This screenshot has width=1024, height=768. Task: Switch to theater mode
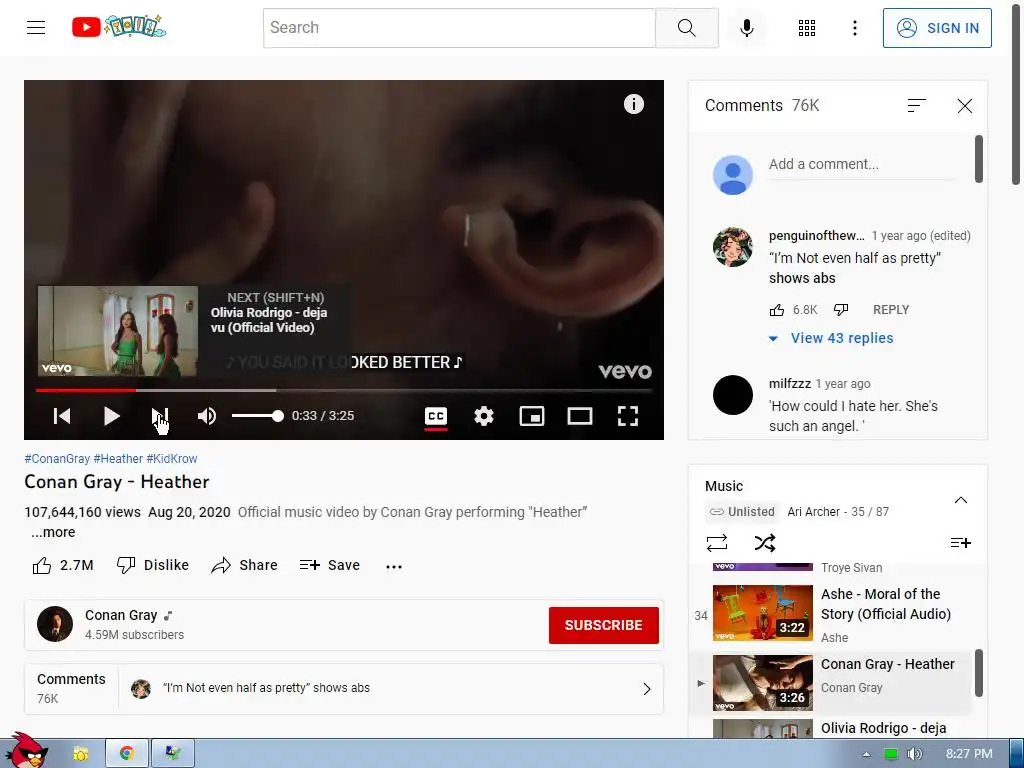pyautogui.click(x=580, y=416)
